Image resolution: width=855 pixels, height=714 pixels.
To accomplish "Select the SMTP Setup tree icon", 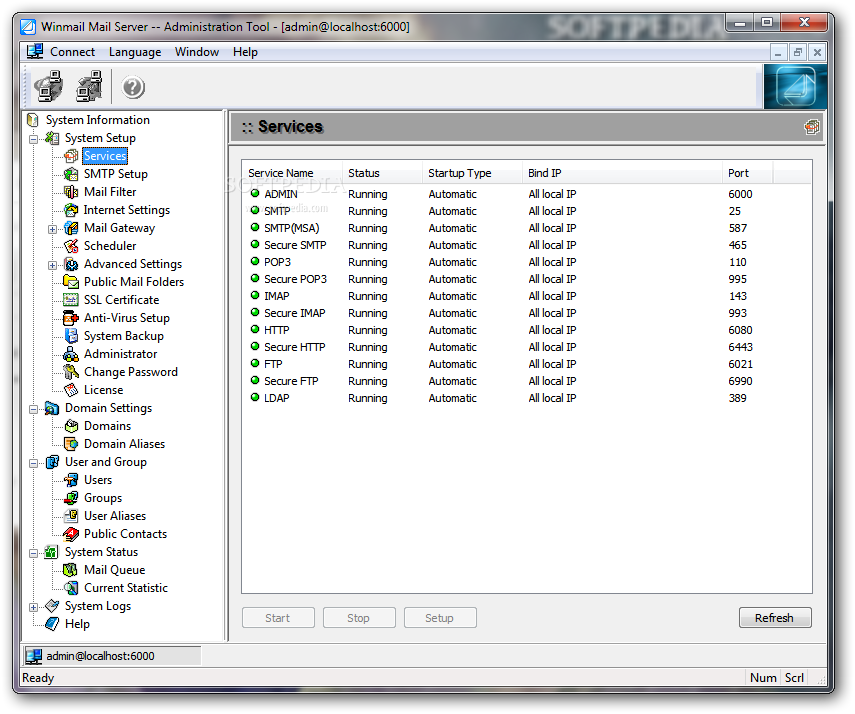I will point(71,174).
